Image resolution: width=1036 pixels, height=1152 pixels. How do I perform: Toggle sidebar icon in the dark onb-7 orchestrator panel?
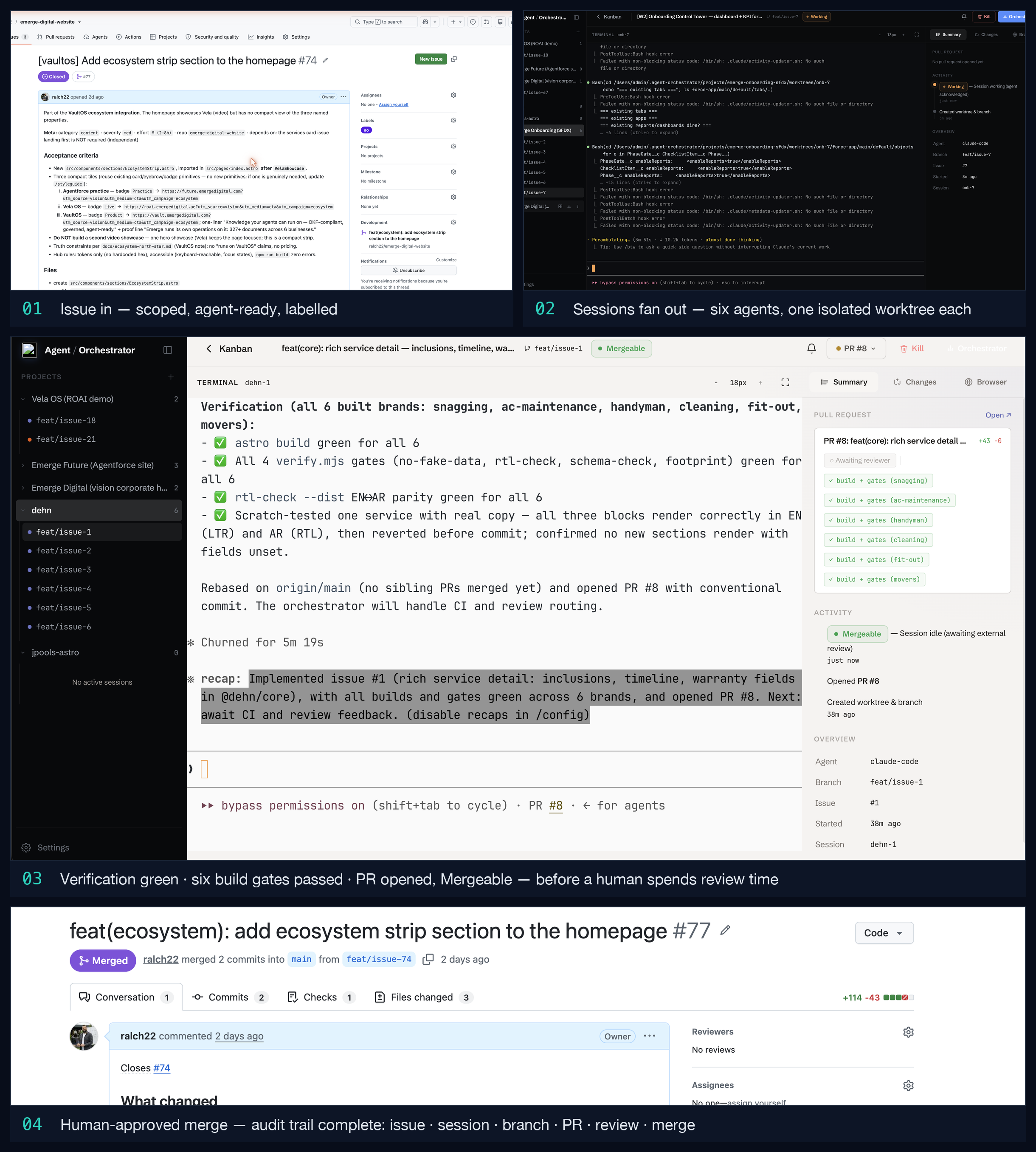click(576, 17)
